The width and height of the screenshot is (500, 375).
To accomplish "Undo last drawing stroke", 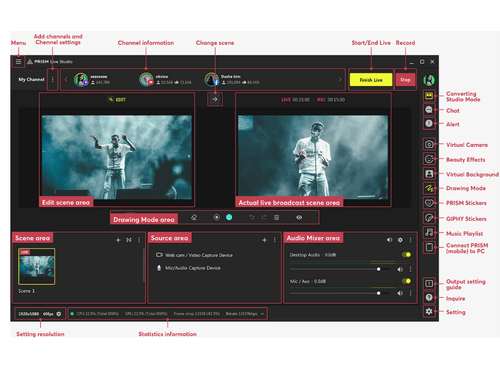I will click(252, 217).
